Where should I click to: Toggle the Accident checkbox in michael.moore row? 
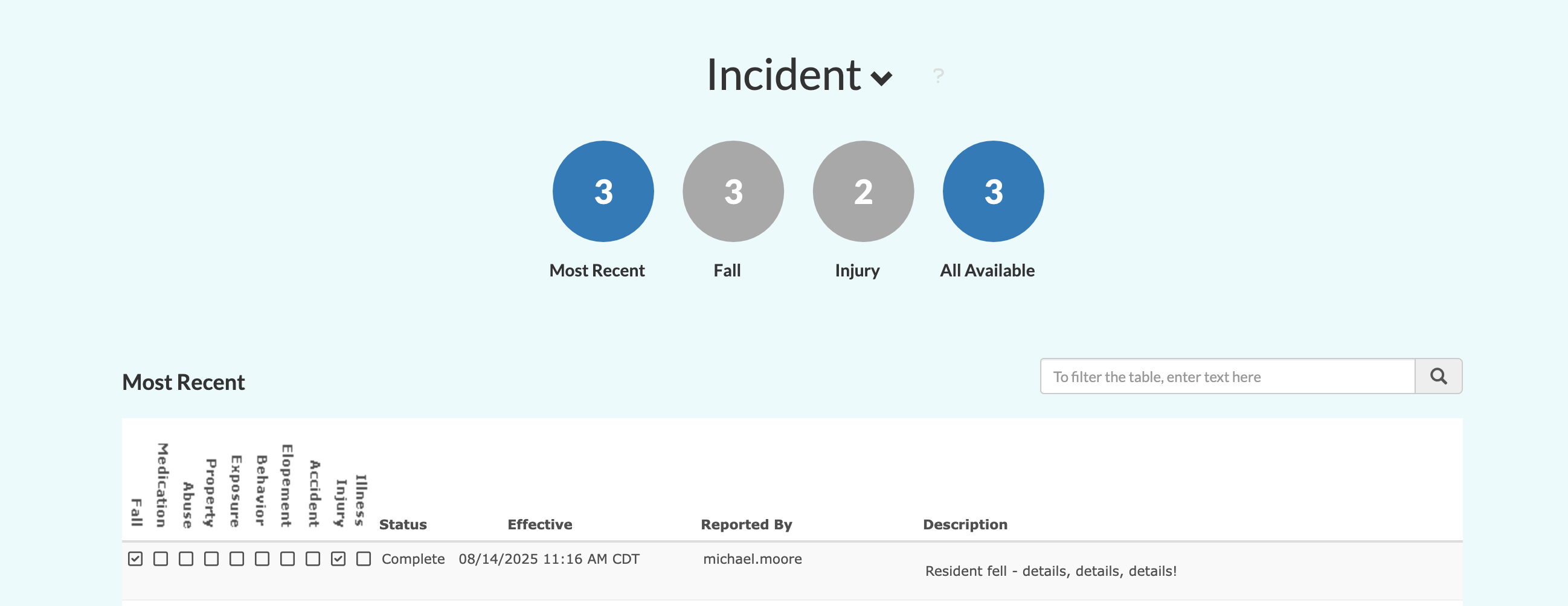tap(313, 558)
